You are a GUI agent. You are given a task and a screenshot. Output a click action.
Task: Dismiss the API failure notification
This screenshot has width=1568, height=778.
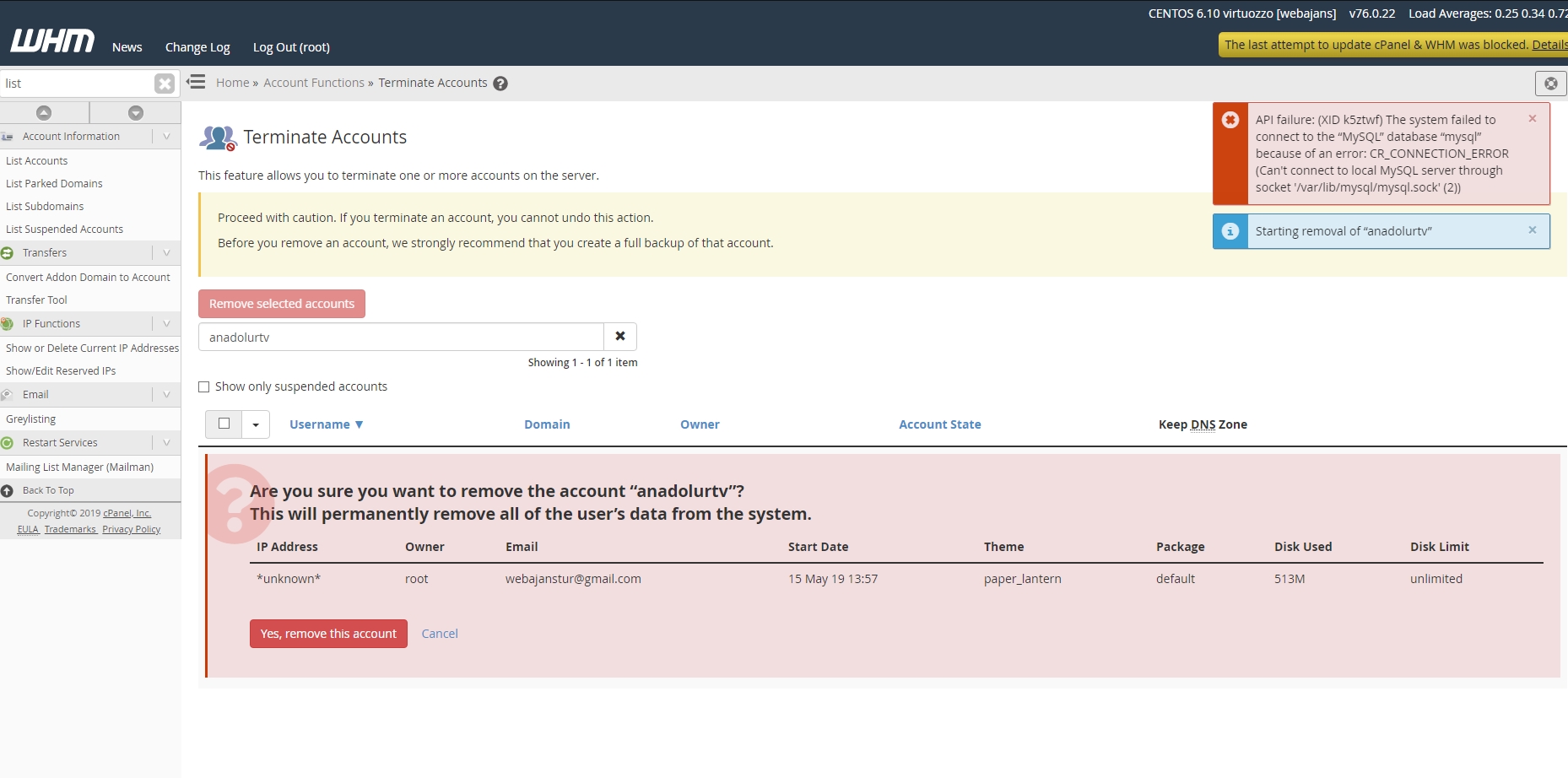(1533, 119)
